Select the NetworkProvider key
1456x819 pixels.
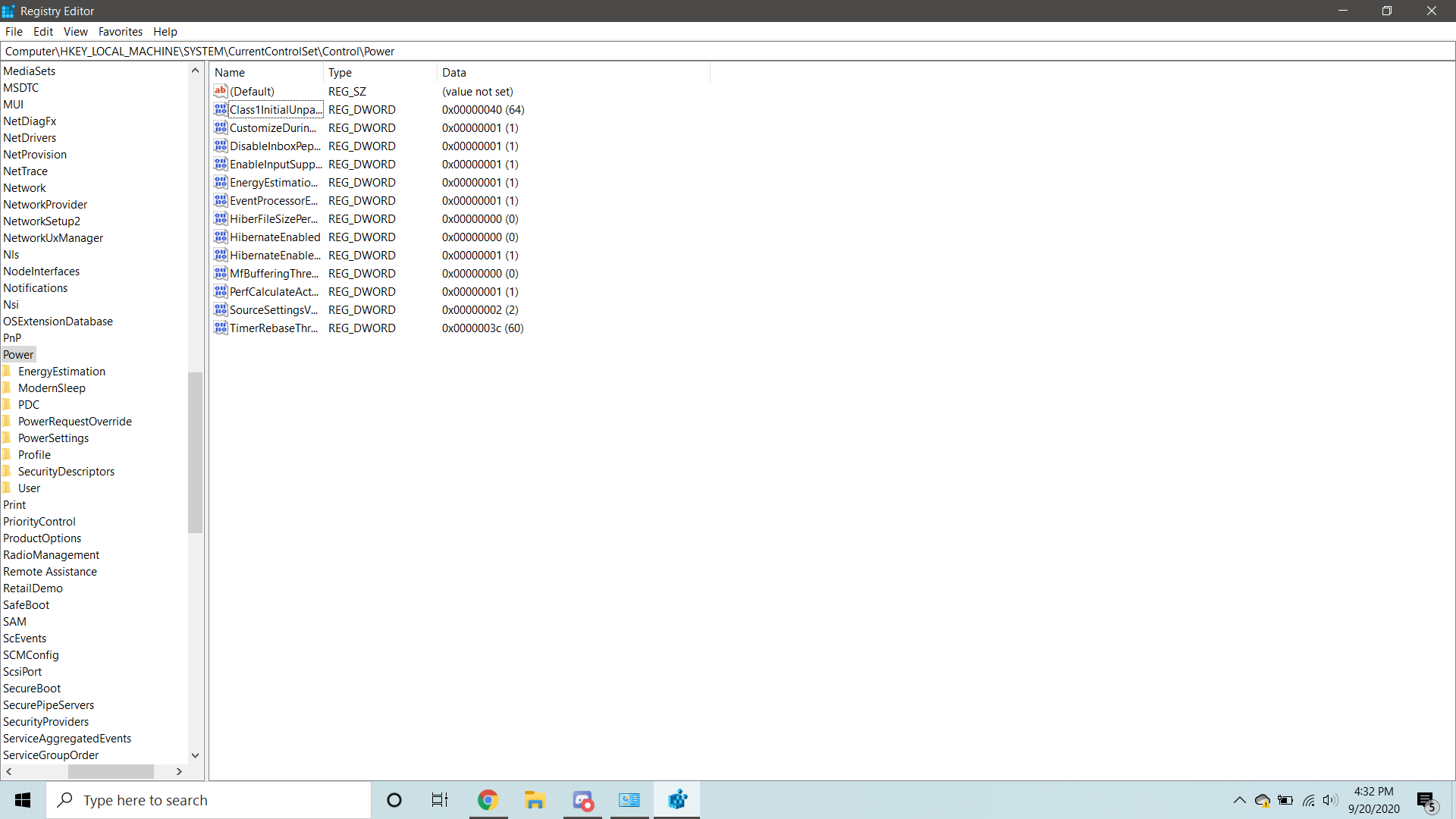[45, 204]
